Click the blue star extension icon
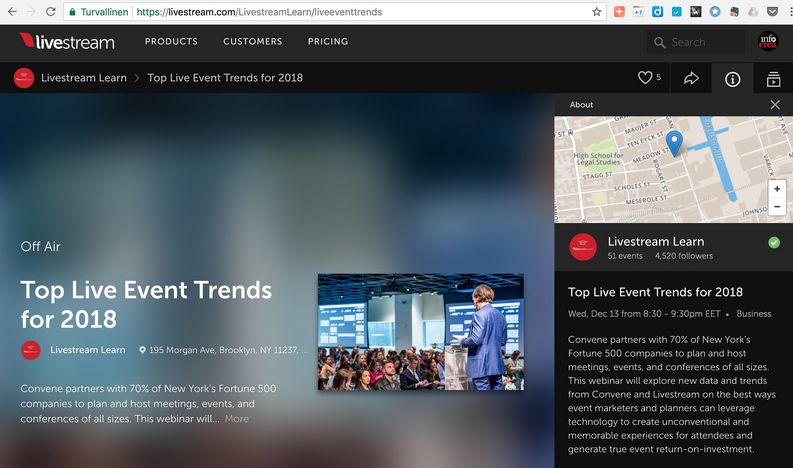This screenshot has height=468, width=793. point(715,12)
